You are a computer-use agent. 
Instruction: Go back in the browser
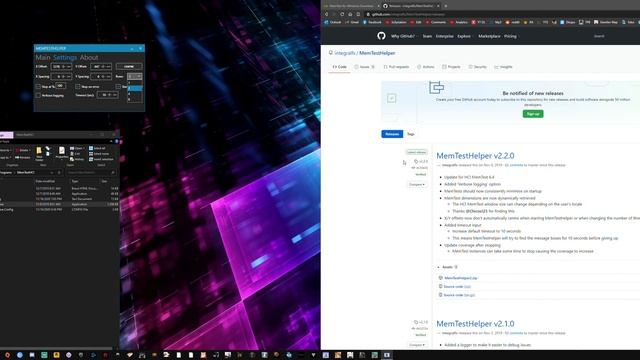(x=327, y=14)
